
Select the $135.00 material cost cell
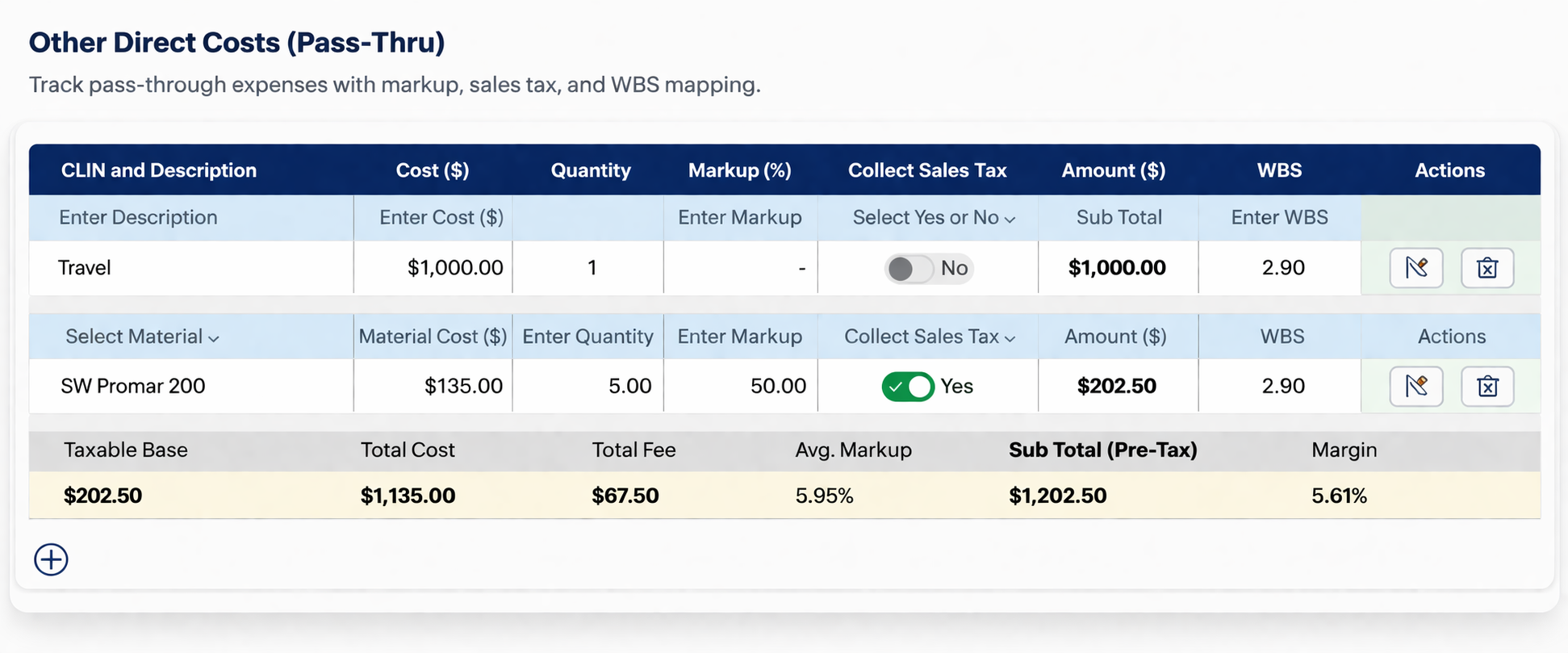pyautogui.click(x=433, y=387)
